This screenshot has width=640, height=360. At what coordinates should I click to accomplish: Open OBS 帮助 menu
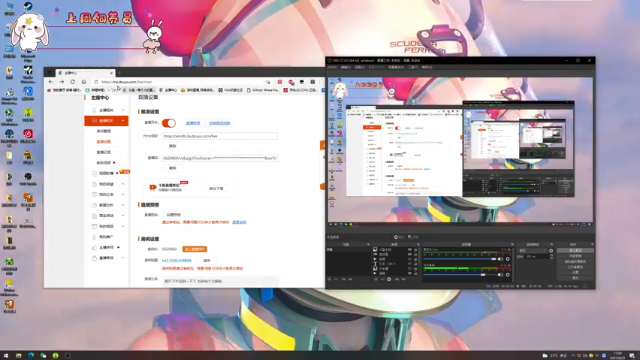point(427,67)
